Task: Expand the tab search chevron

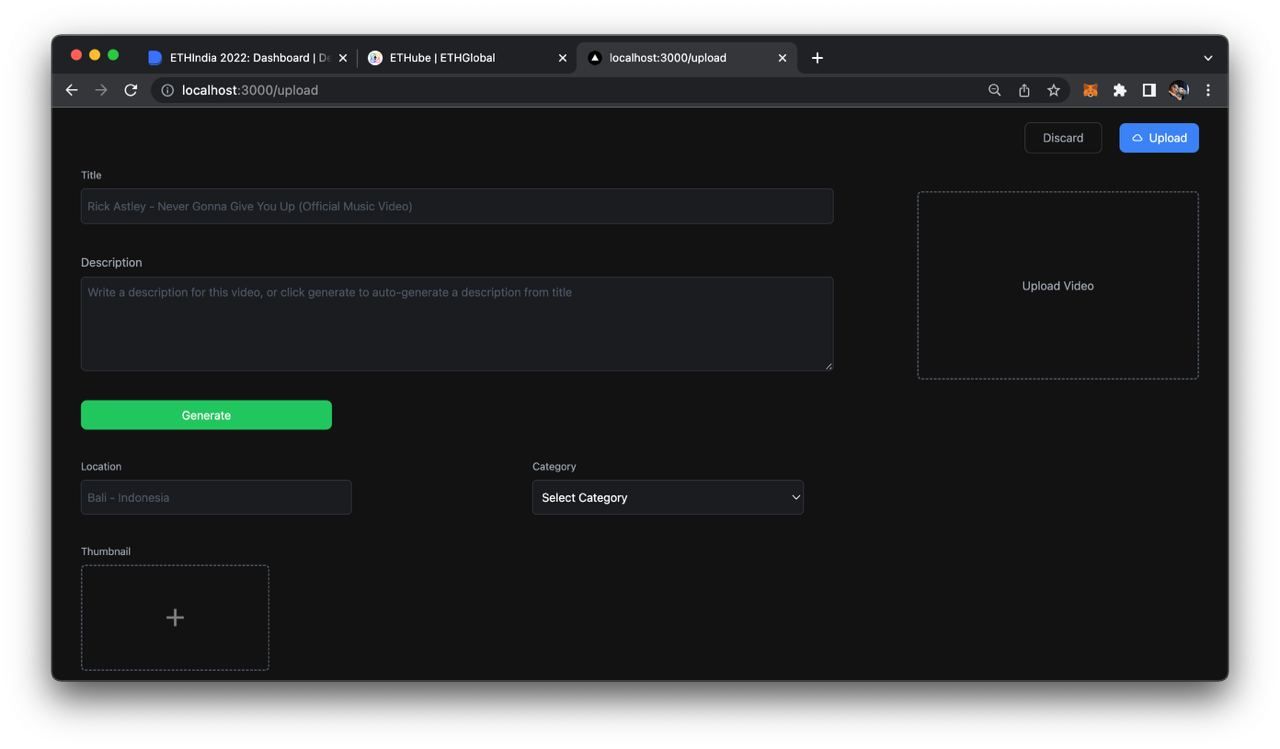Action: [x=1208, y=58]
